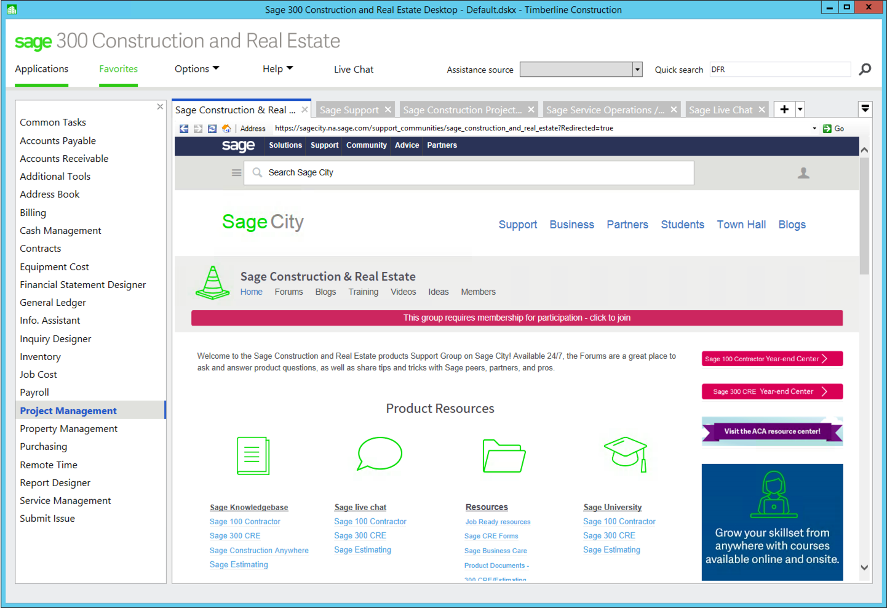This screenshot has width=888, height=608.
Task: Close the Sage Support tab
Action: pos(388,110)
